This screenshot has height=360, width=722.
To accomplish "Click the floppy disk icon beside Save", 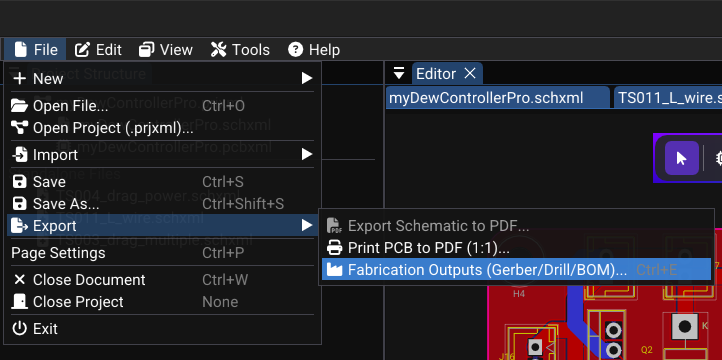I will click(19, 182).
